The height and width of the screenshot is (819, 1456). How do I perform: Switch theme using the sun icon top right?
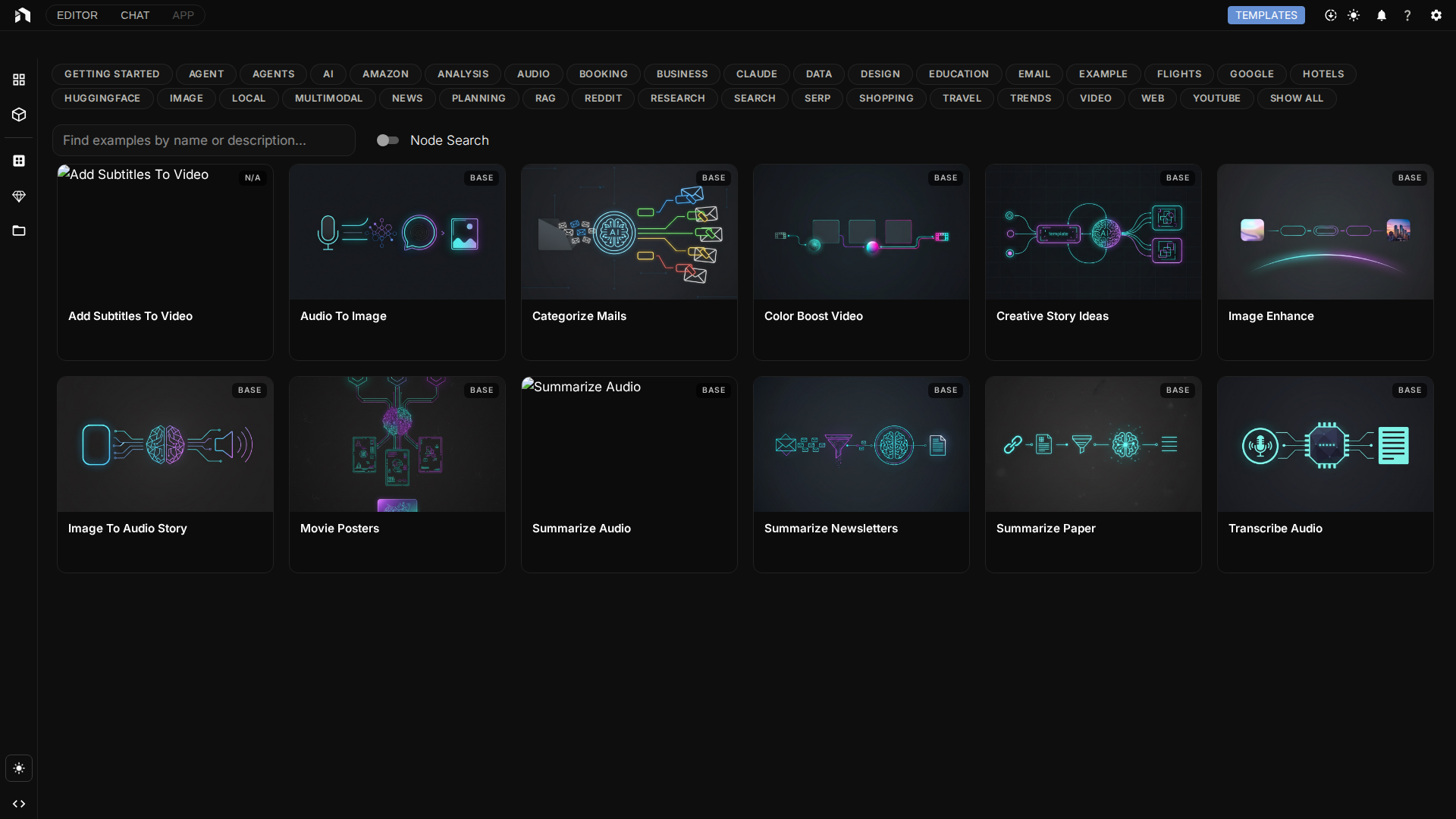click(1354, 15)
